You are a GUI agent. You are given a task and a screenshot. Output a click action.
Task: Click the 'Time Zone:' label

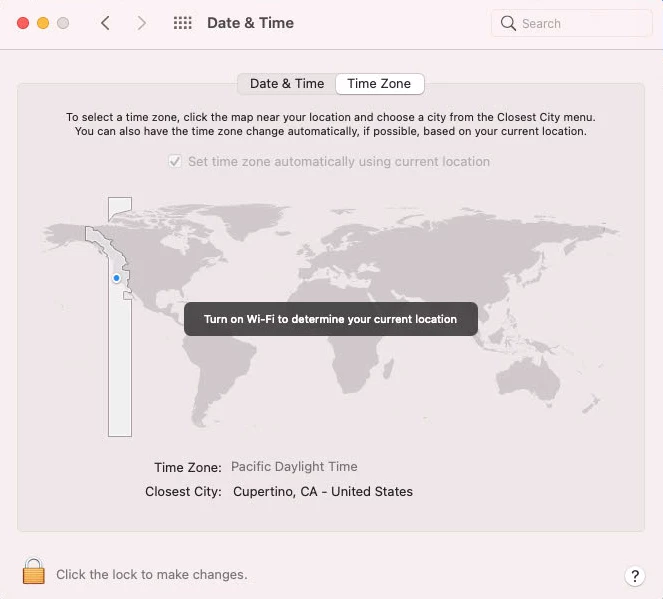click(188, 468)
